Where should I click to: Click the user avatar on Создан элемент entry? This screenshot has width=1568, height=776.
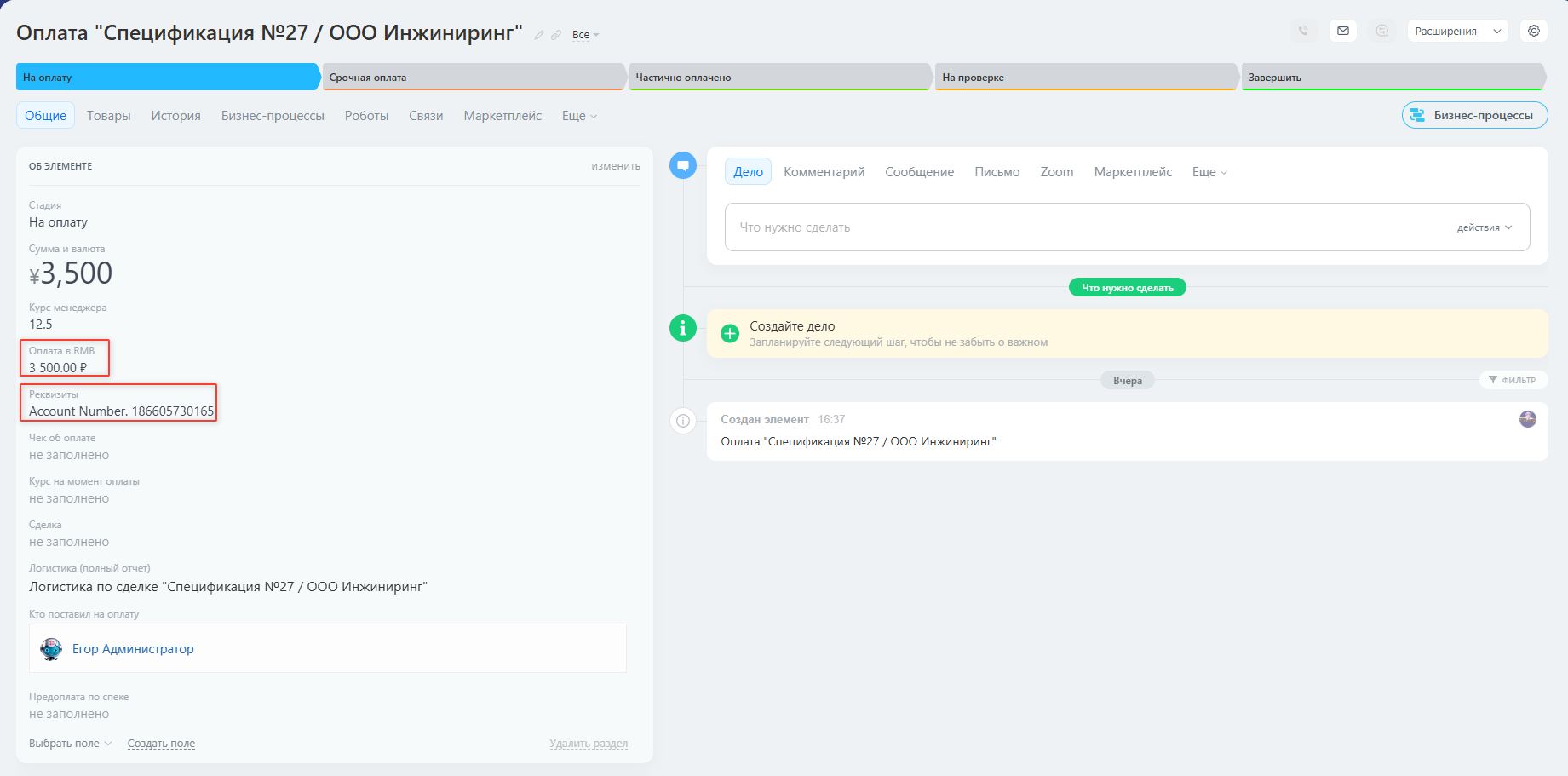1528,418
